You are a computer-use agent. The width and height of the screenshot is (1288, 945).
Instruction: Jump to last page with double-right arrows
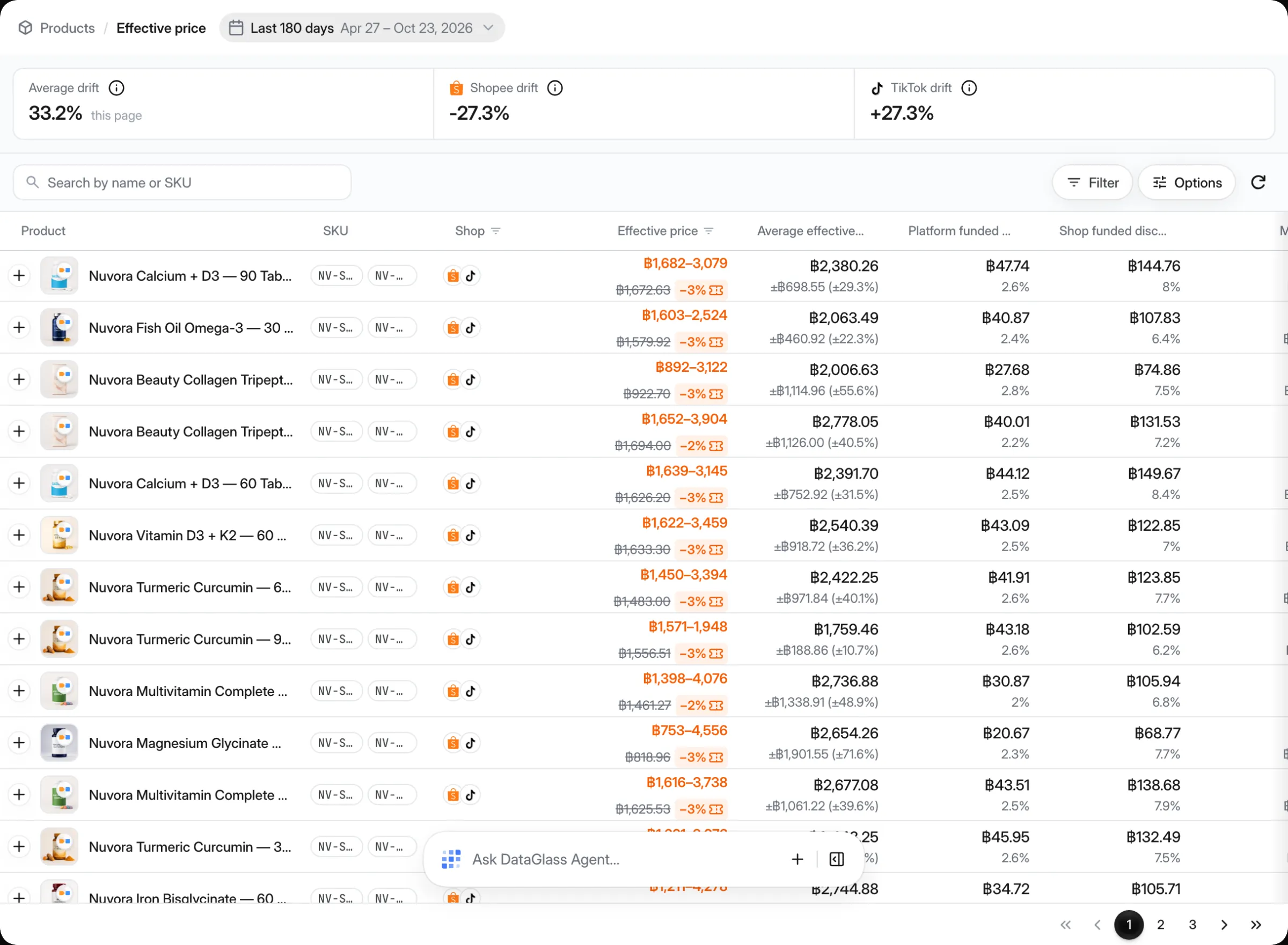tap(1256, 925)
